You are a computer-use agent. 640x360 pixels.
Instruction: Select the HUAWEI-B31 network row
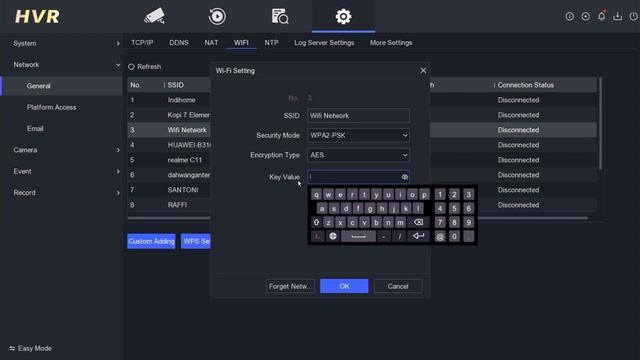point(169,145)
